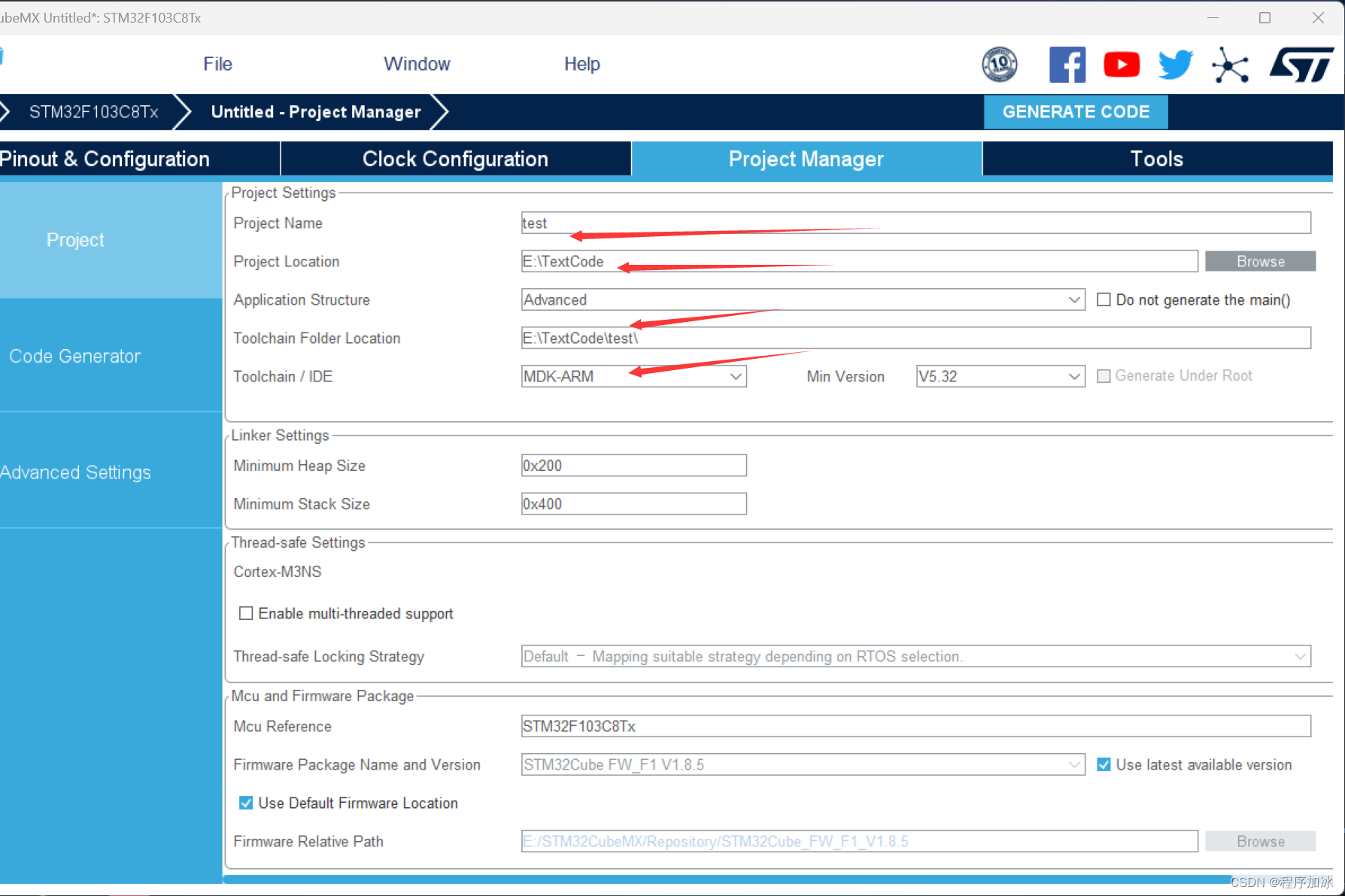Screen dimensions: 1345x896
Task: Browse for the Project Location
Action: [1260, 261]
